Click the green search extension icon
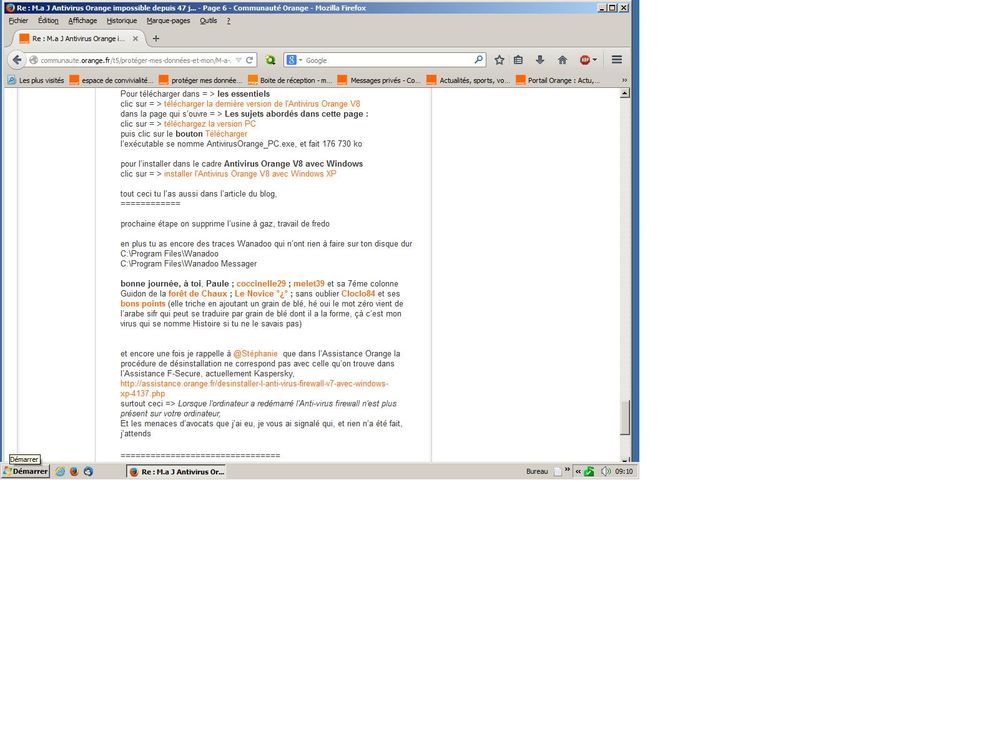 pos(270,60)
